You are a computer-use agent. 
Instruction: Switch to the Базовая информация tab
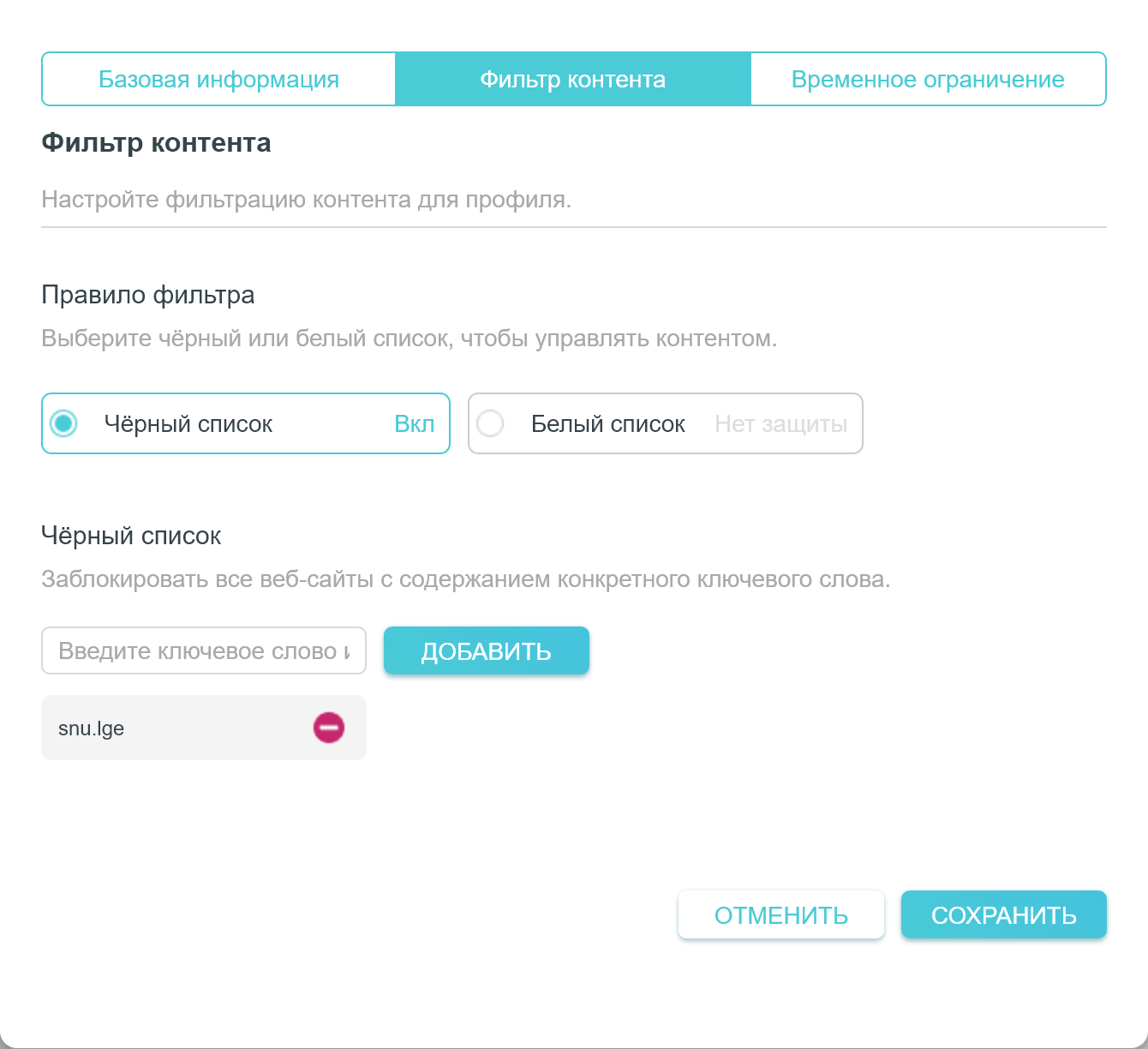(218, 80)
